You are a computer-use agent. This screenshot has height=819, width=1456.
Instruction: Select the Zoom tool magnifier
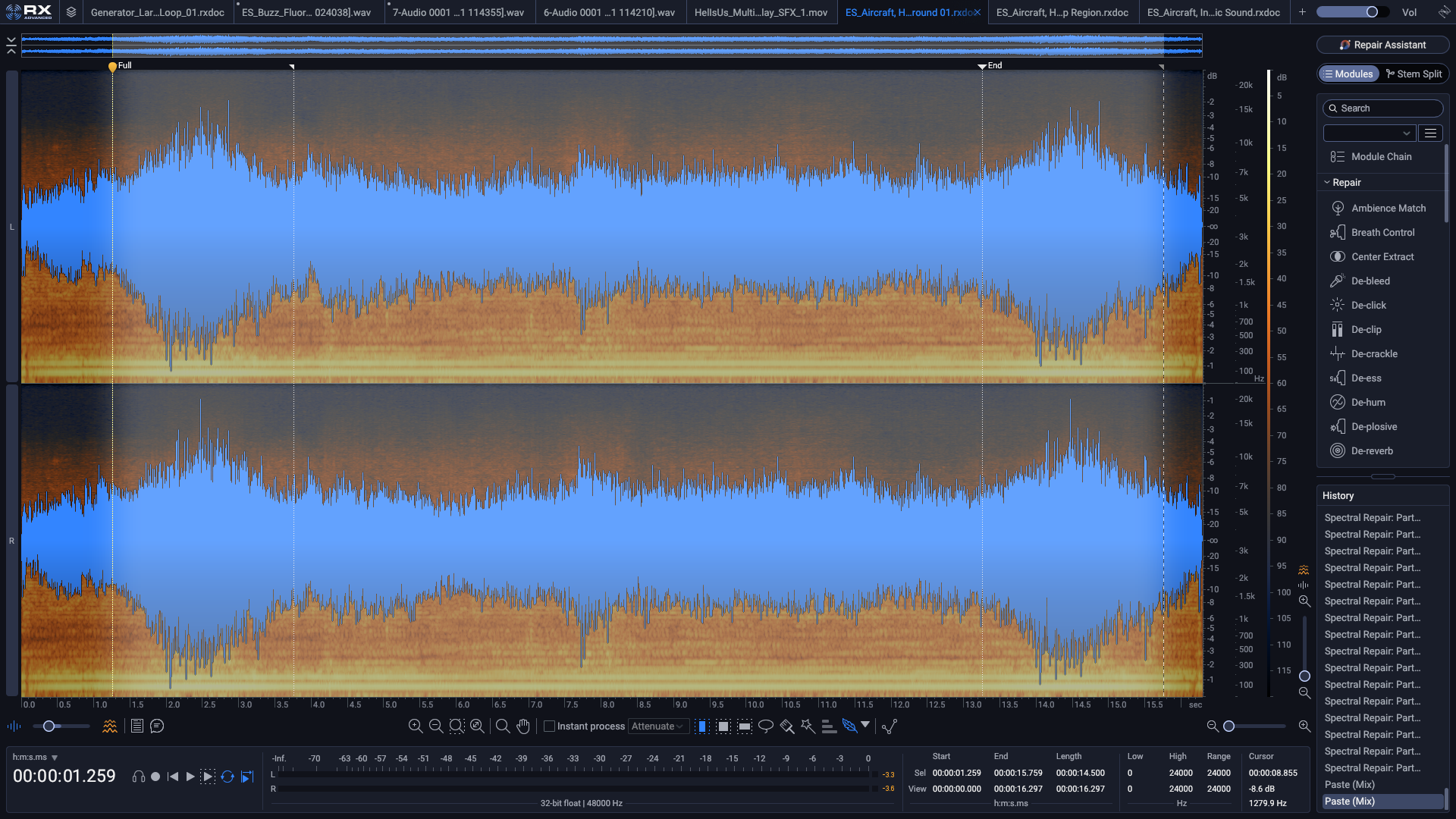click(x=502, y=726)
